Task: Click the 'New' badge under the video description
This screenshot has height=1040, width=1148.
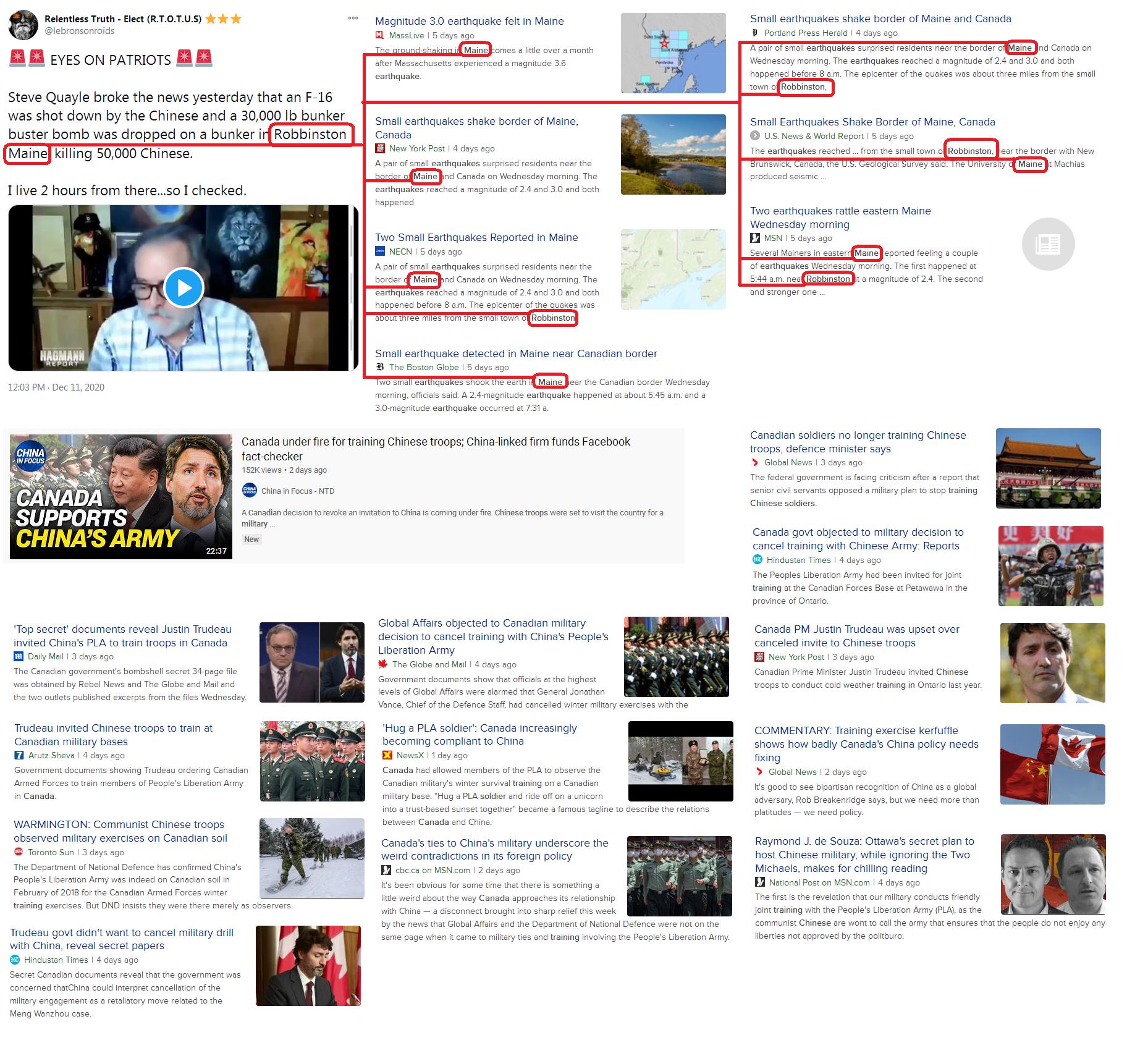Action: 251,539
